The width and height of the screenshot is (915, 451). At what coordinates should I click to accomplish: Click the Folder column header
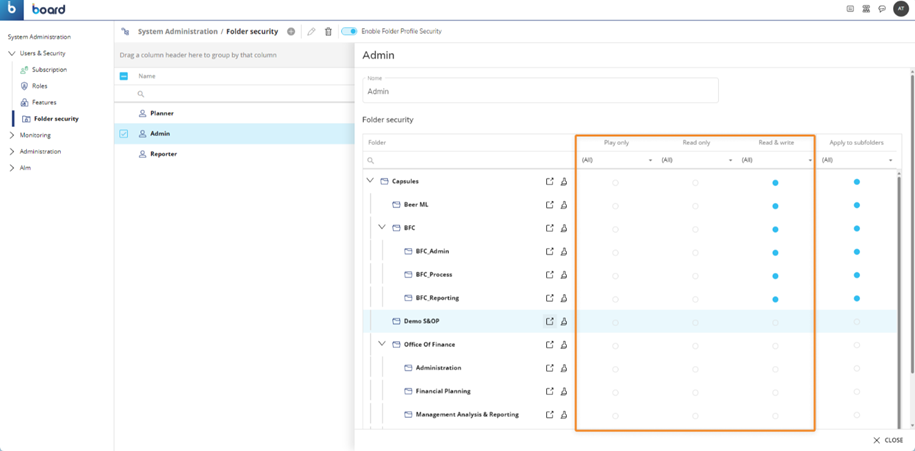click(377, 142)
